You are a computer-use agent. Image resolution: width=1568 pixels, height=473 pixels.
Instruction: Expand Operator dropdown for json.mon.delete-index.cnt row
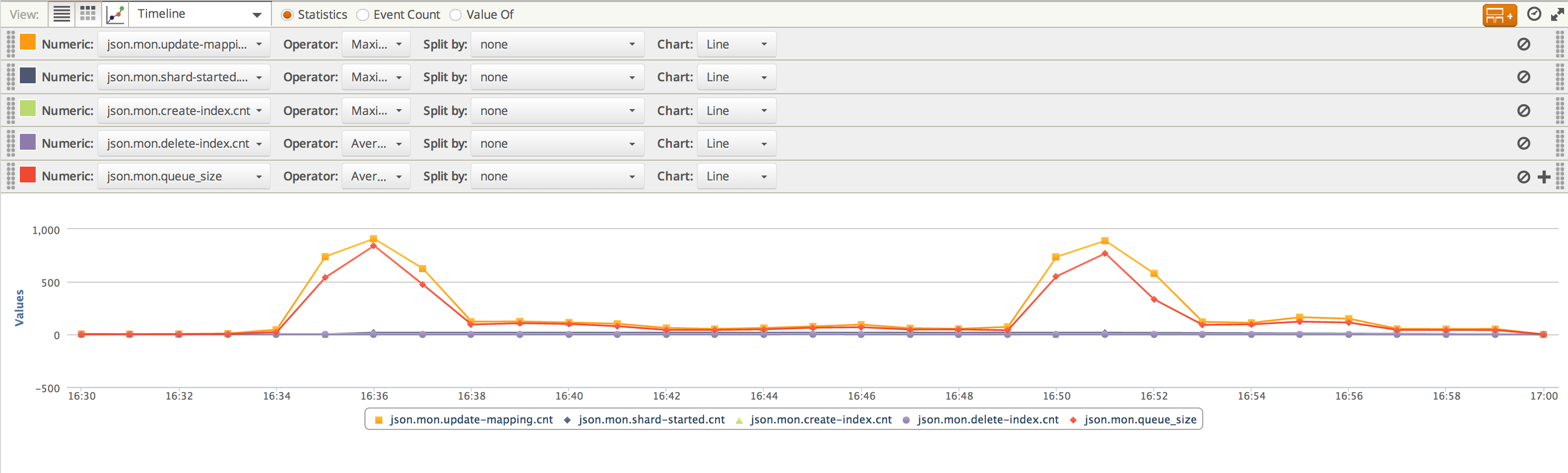pos(376,143)
